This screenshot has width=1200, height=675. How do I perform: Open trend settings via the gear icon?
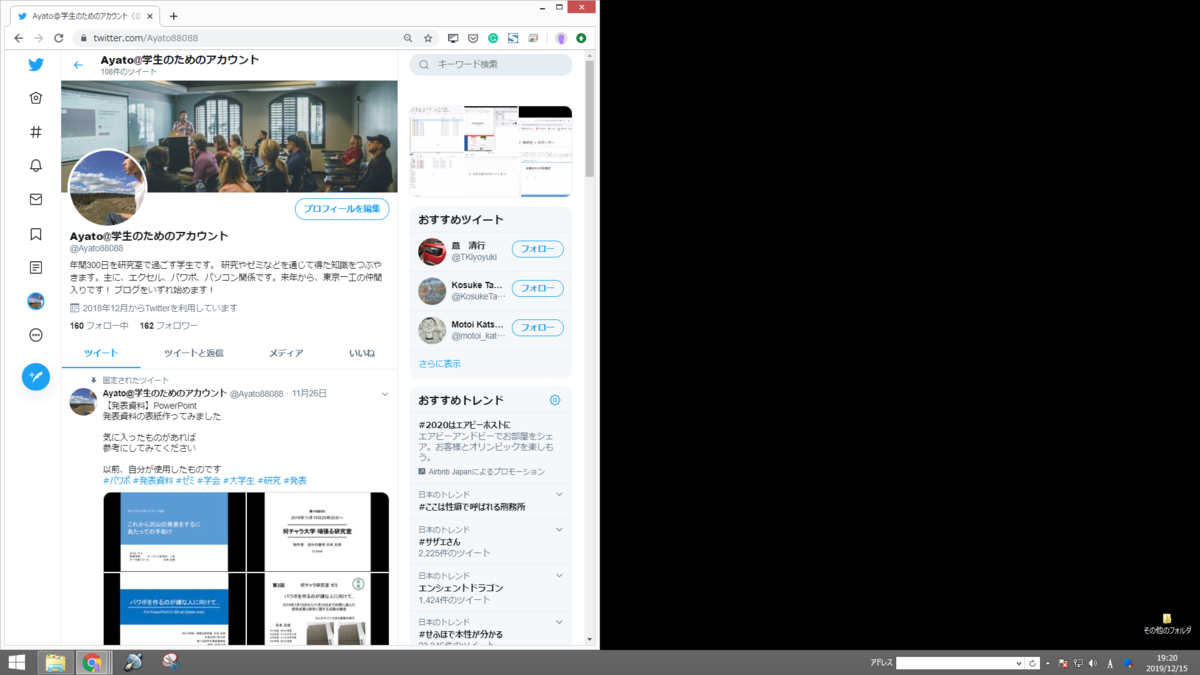point(554,399)
